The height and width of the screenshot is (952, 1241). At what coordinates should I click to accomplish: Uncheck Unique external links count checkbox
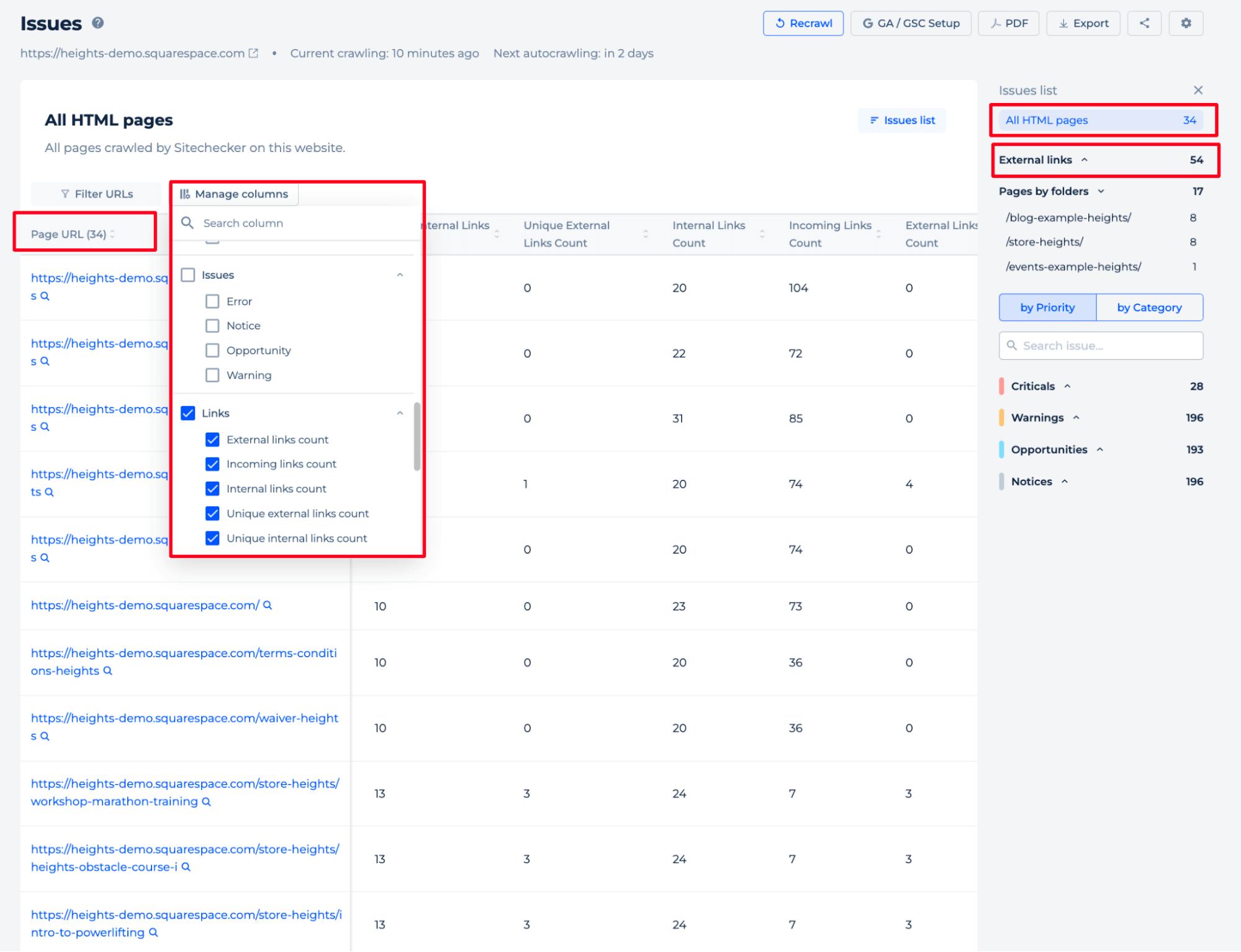[212, 514]
